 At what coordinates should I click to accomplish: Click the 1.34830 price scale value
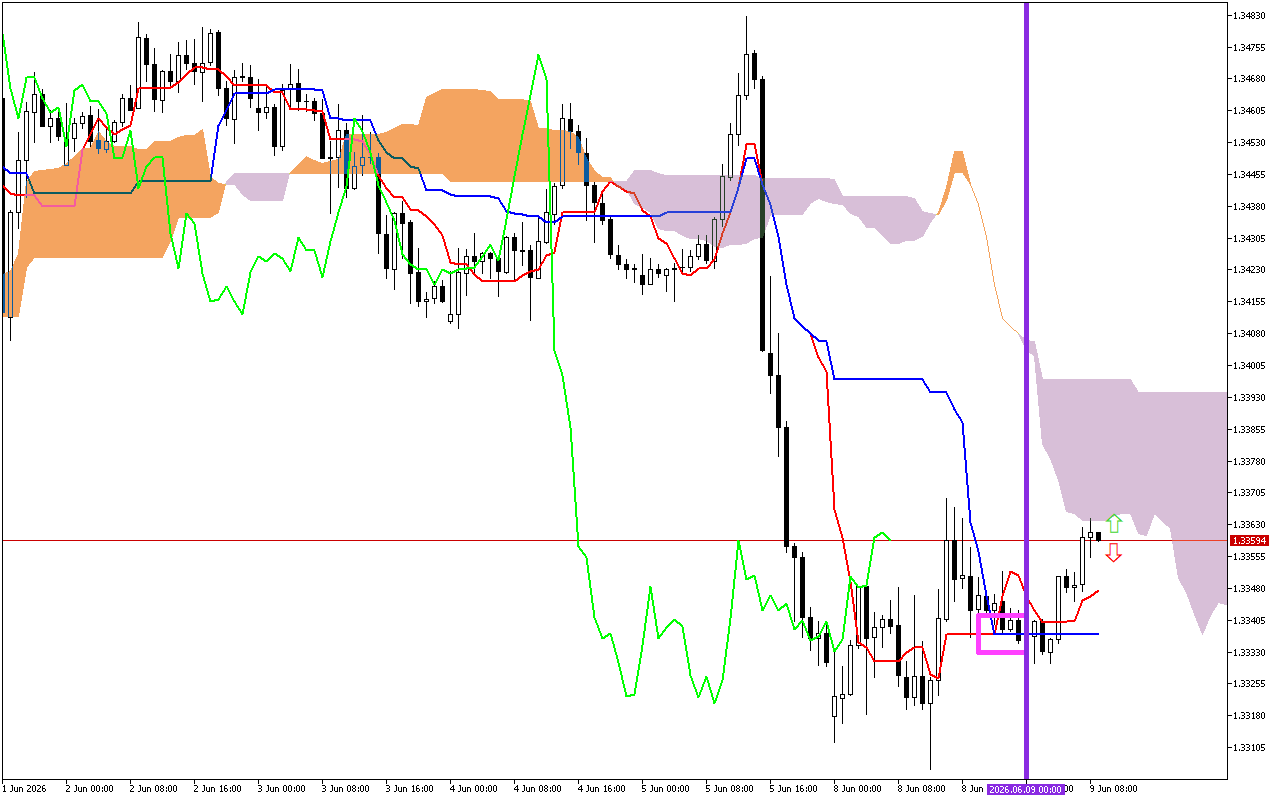click(x=1250, y=15)
